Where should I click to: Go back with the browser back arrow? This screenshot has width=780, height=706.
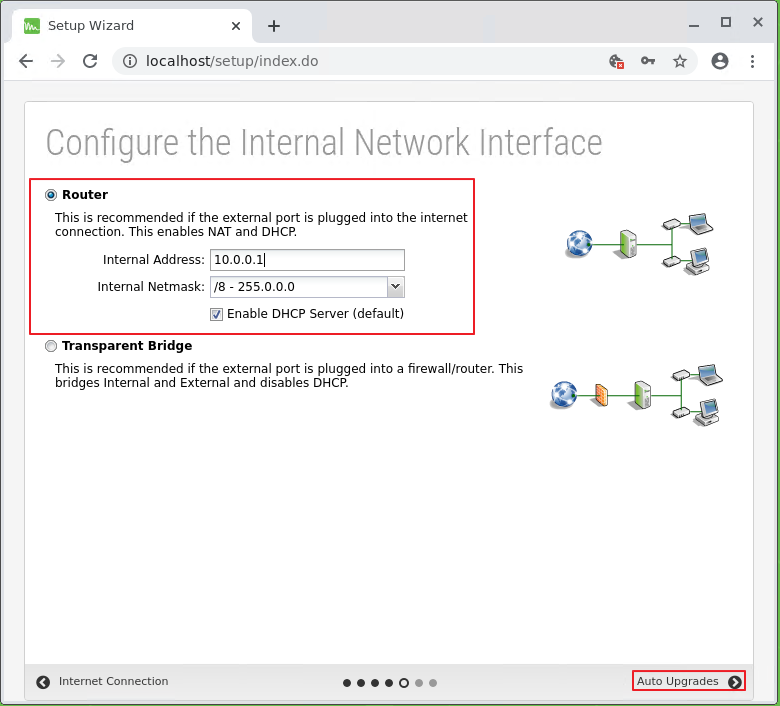26,61
